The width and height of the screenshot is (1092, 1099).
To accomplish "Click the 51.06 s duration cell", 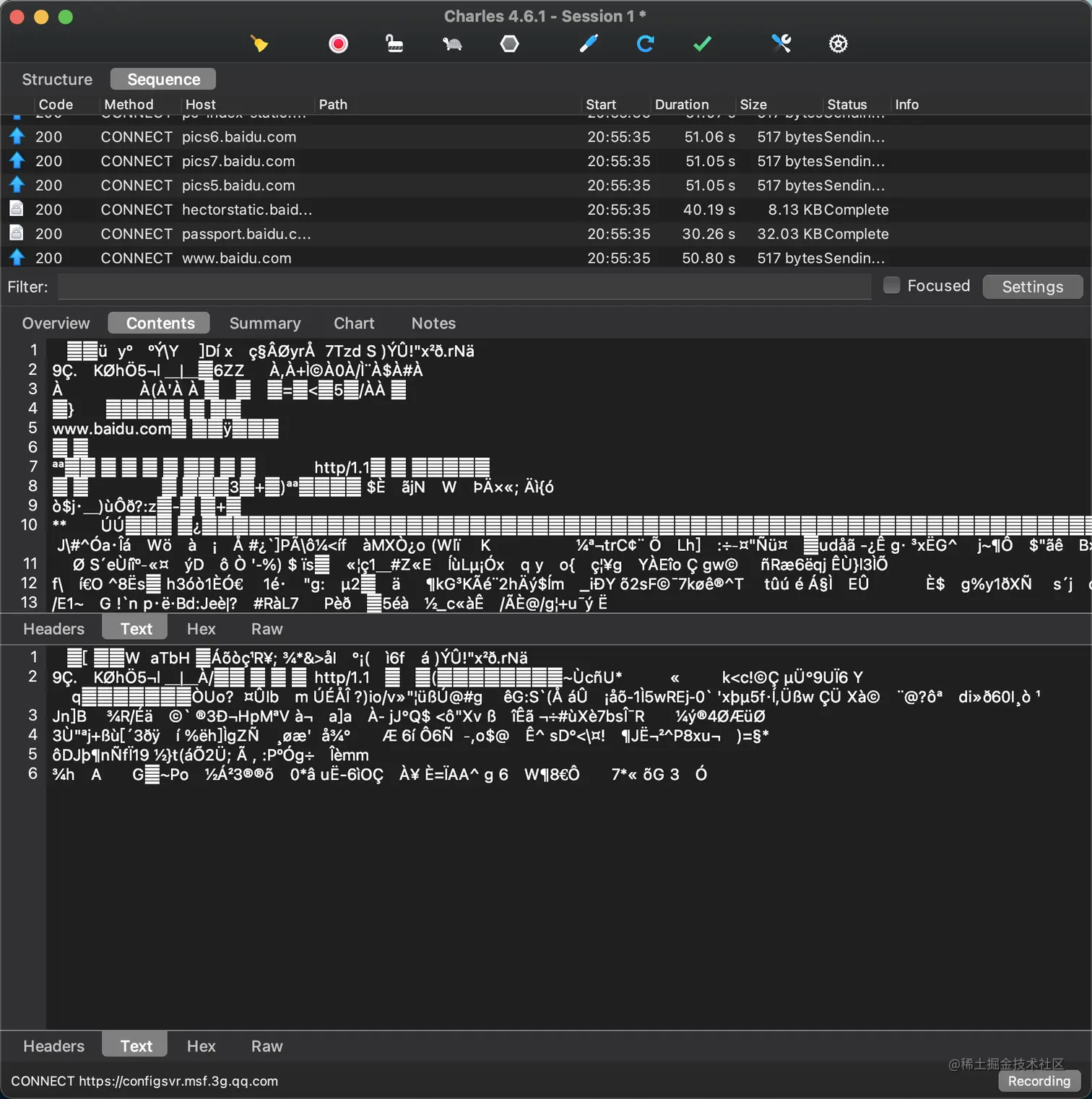I will [710, 136].
